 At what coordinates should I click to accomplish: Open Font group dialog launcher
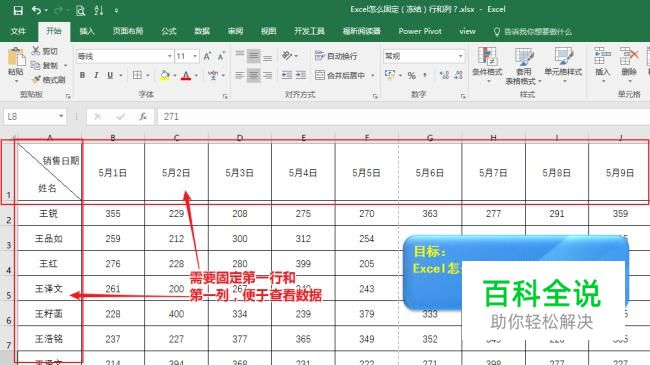[x=225, y=96]
